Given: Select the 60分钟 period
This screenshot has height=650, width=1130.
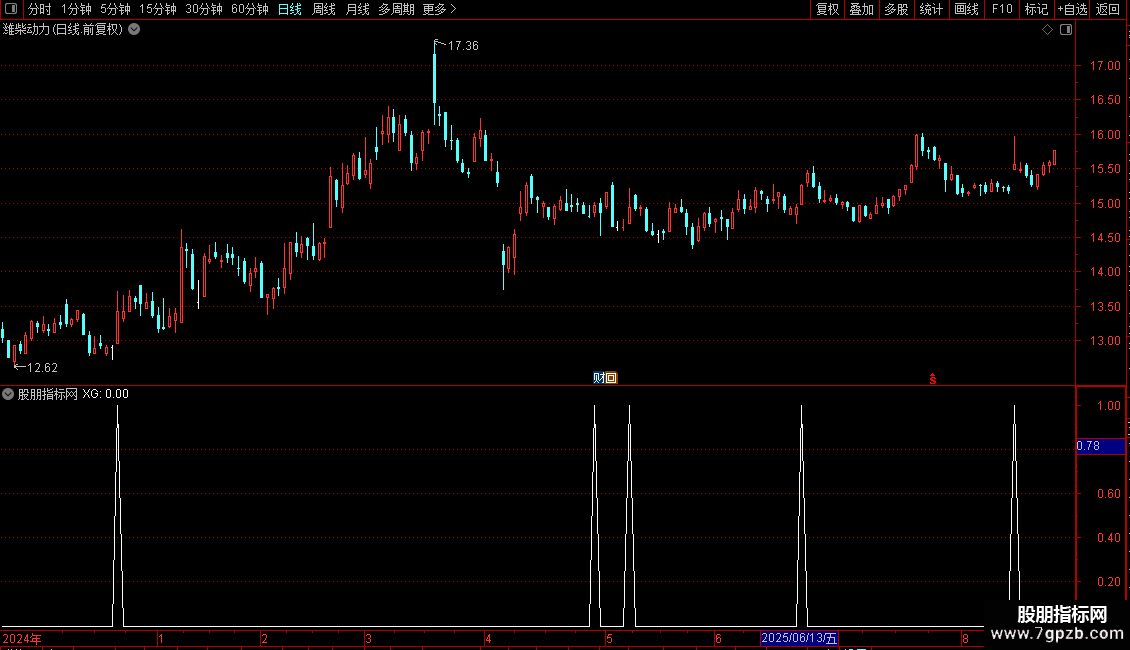Looking at the screenshot, I should [x=249, y=9].
